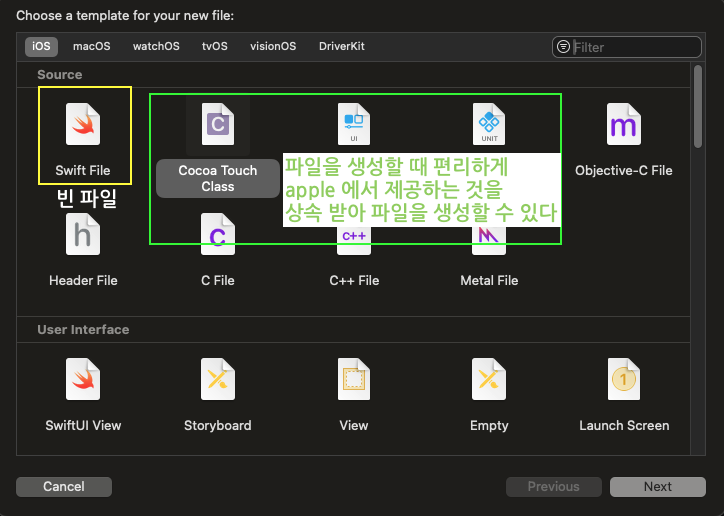Screen dimensions: 724x516
Task: Switch to the iOS platform tab
Action: pyautogui.click(x=41, y=47)
